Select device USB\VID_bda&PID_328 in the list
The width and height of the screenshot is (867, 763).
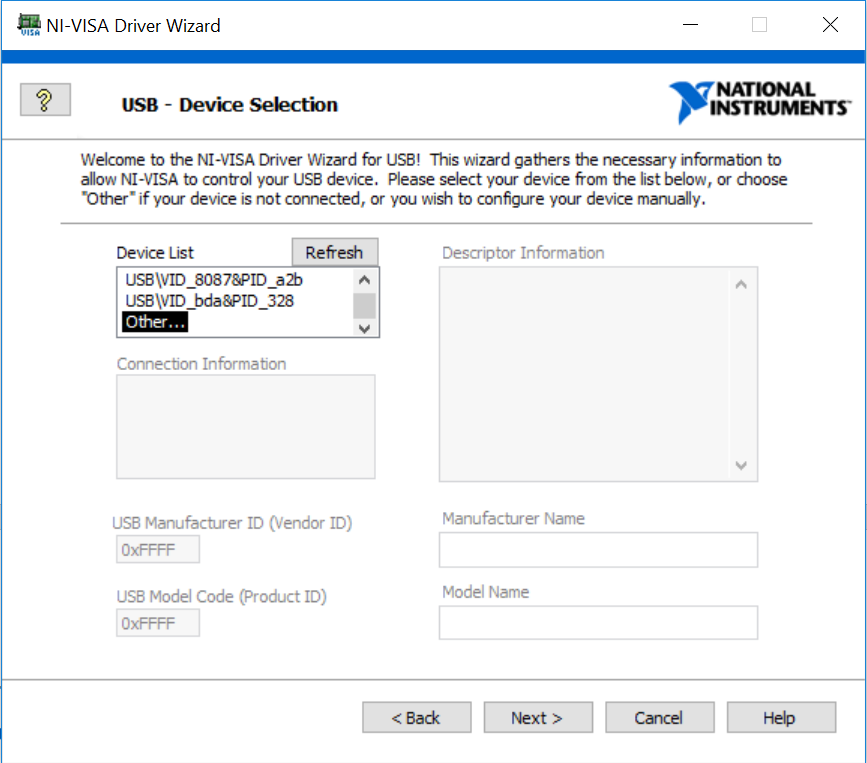(209, 301)
